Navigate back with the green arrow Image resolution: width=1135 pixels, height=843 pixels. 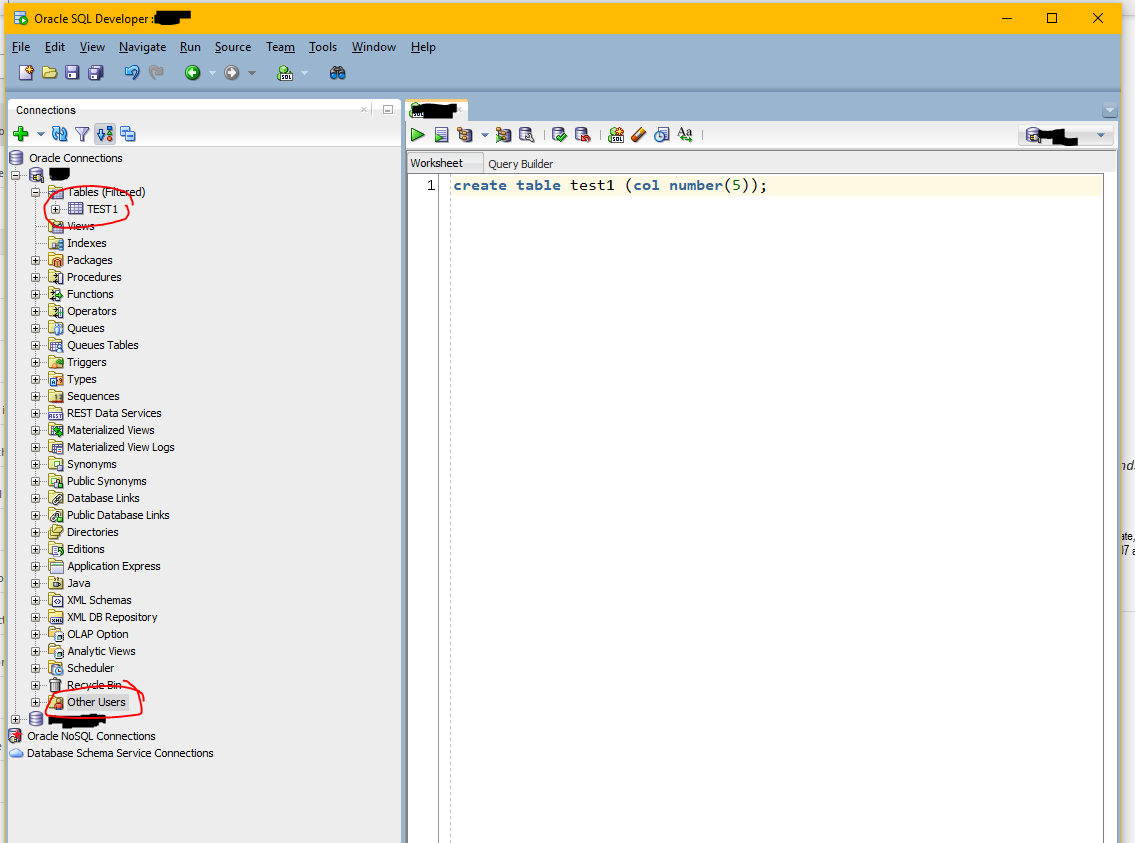coord(193,72)
